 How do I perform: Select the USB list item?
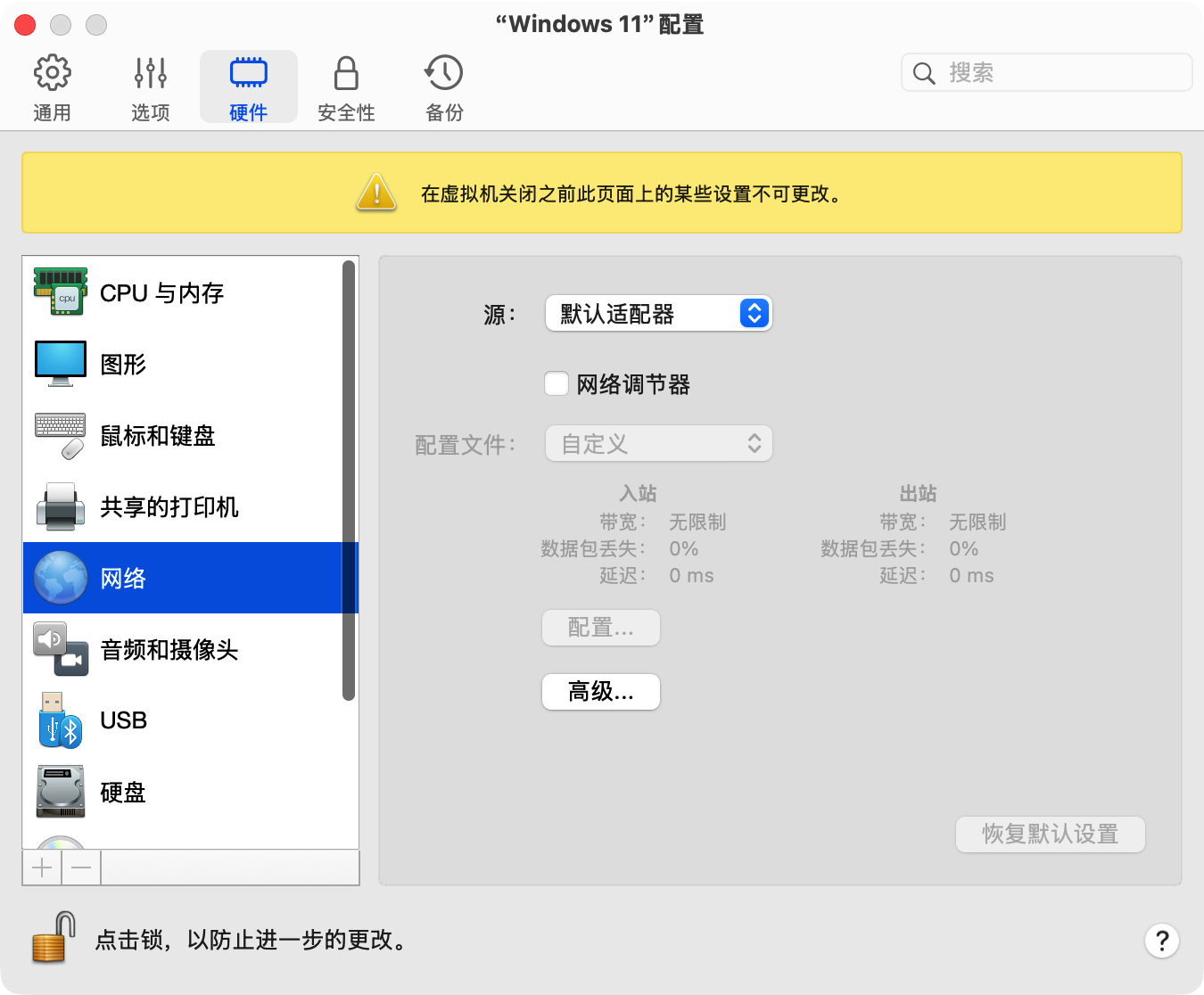click(183, 720)
